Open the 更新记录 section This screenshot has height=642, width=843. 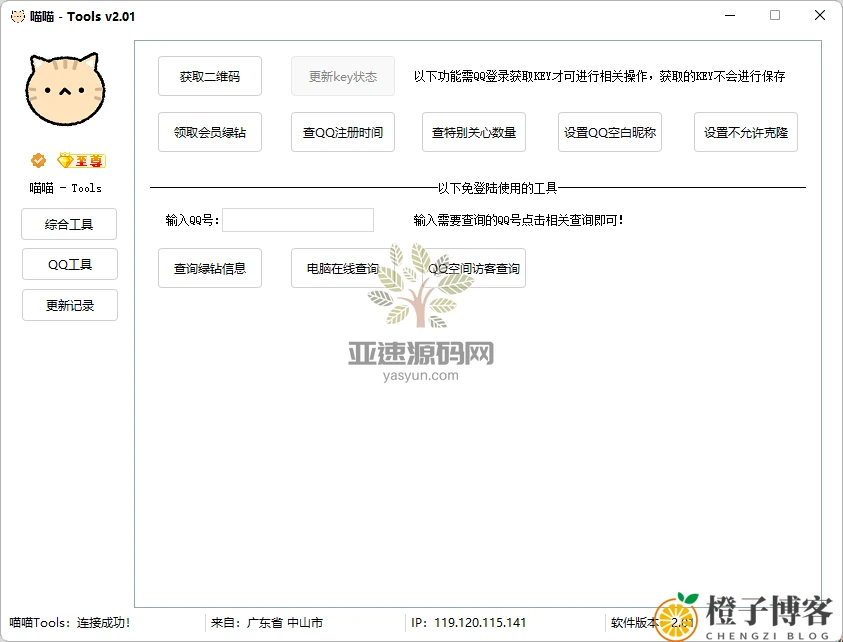click(70, 305)
